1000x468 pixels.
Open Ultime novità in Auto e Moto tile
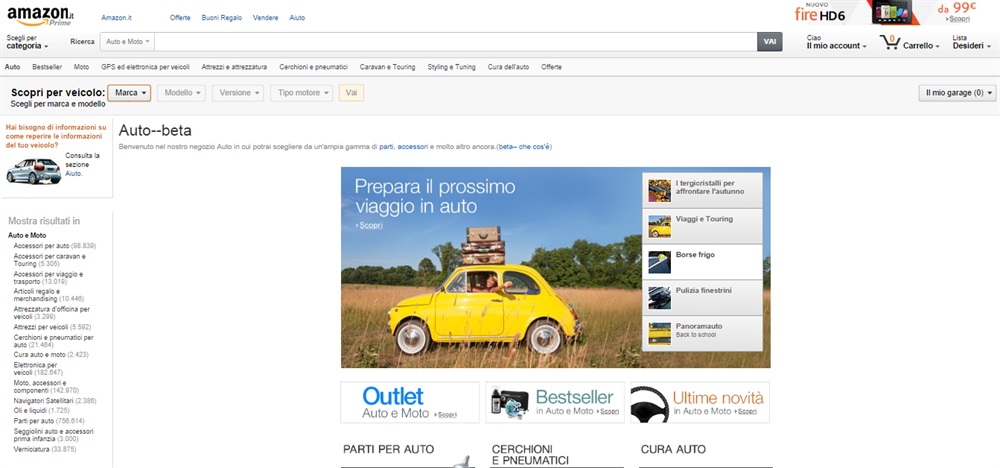coord(700,402)
